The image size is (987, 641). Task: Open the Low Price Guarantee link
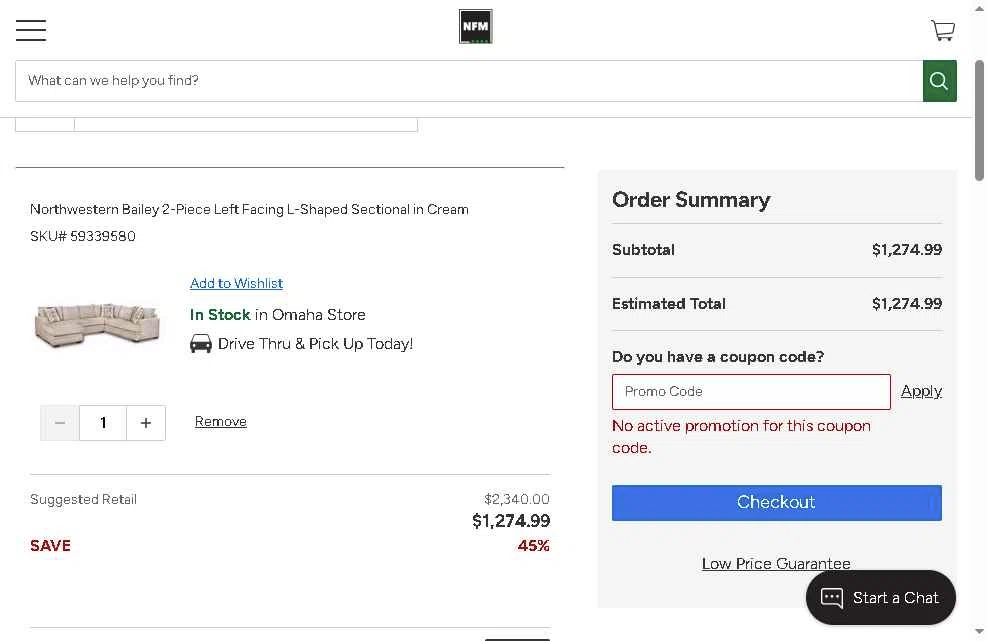(776, 564)
